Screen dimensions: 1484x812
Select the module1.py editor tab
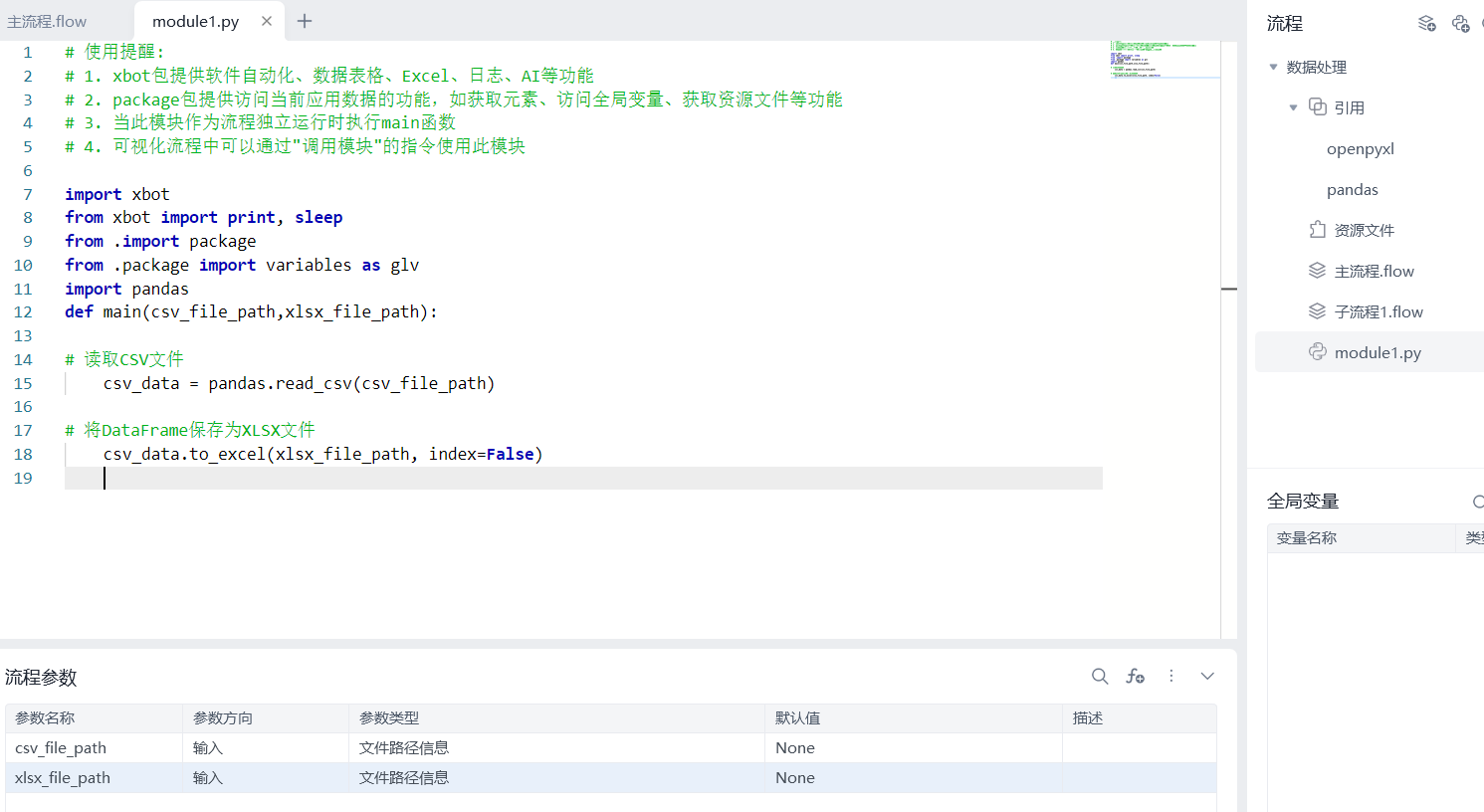195,21
